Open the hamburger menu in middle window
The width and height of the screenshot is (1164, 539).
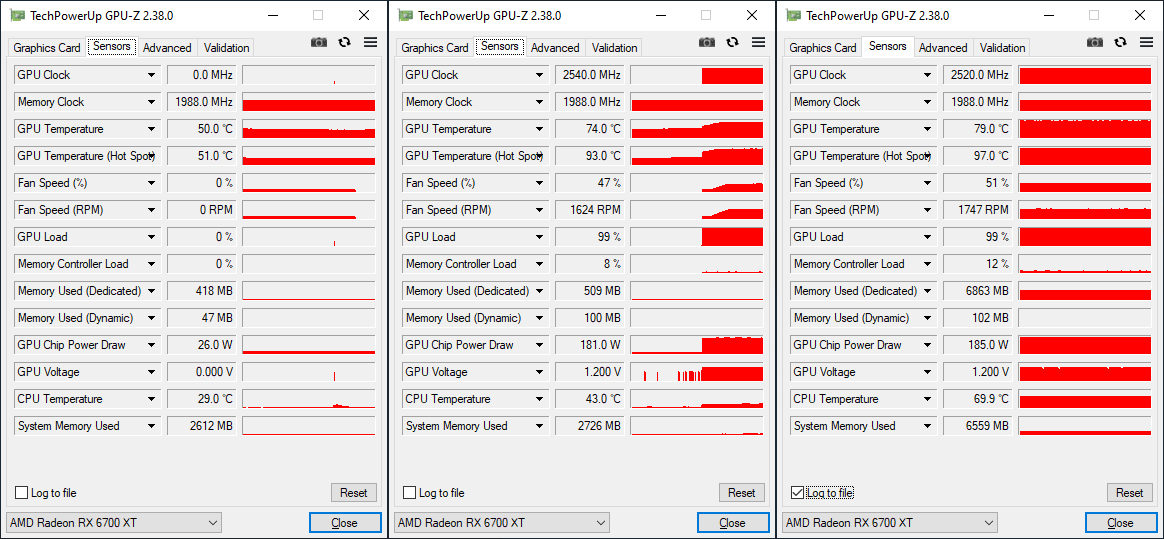point(759,42)
